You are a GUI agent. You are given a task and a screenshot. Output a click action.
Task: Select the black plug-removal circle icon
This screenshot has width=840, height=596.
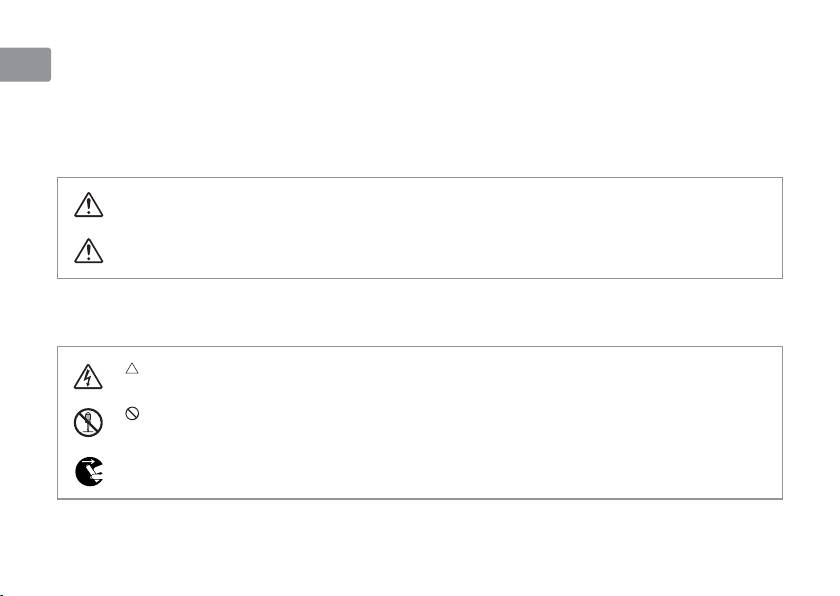click(x=88, y=470)
